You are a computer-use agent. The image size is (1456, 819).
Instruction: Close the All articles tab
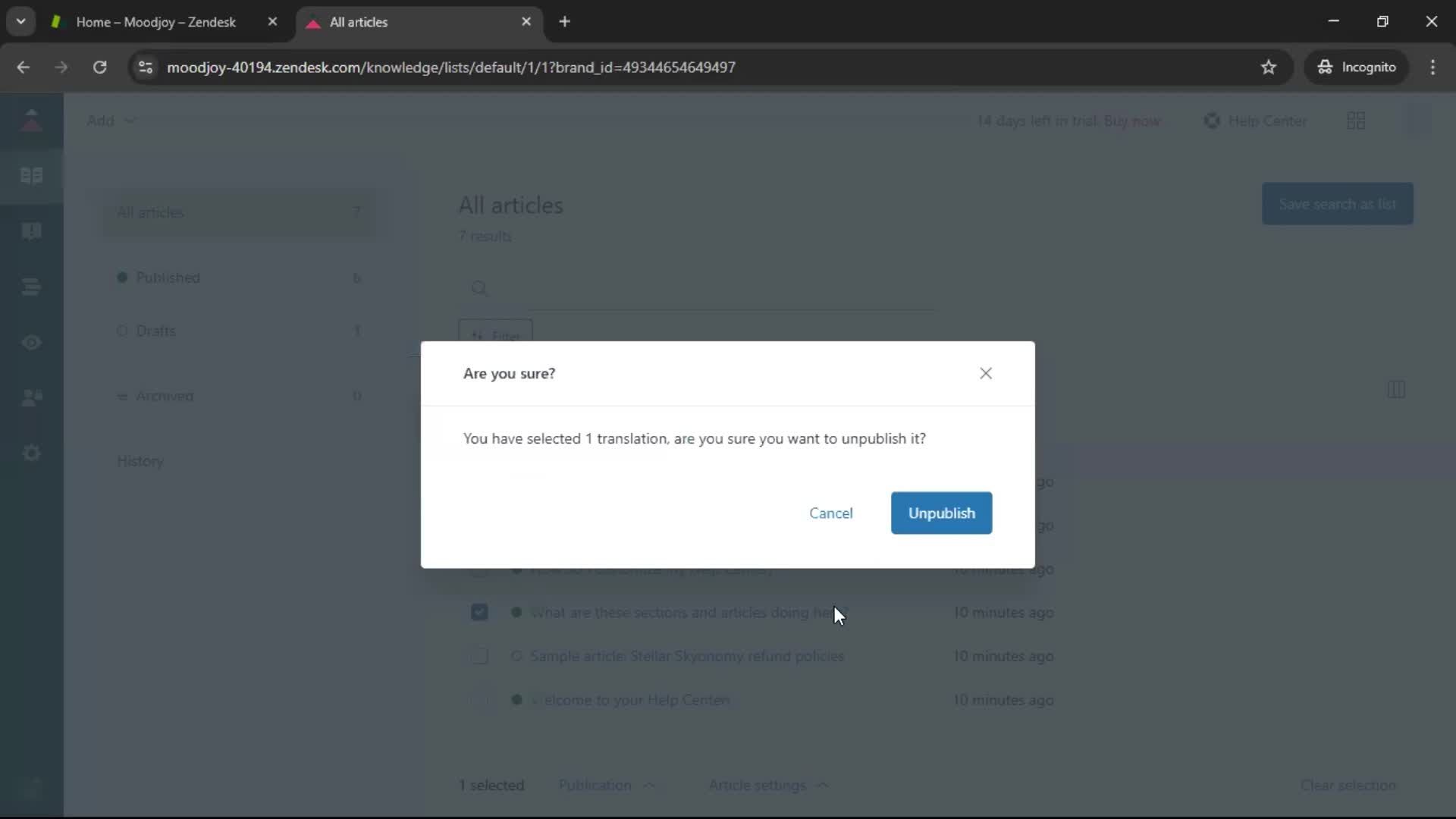526,22
